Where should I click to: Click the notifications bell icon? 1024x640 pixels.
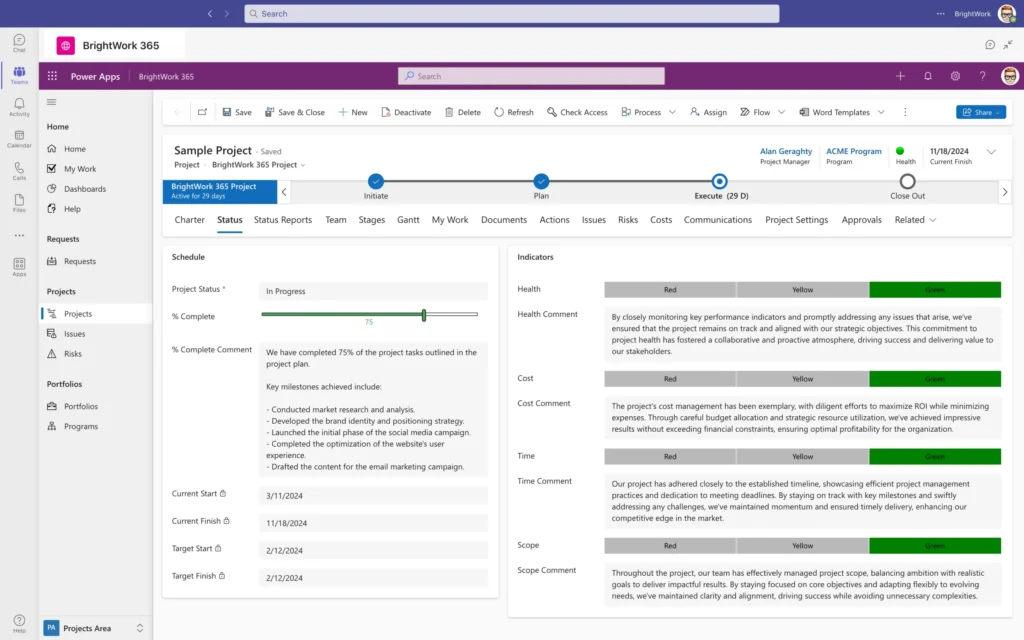(x=928, y=76)
